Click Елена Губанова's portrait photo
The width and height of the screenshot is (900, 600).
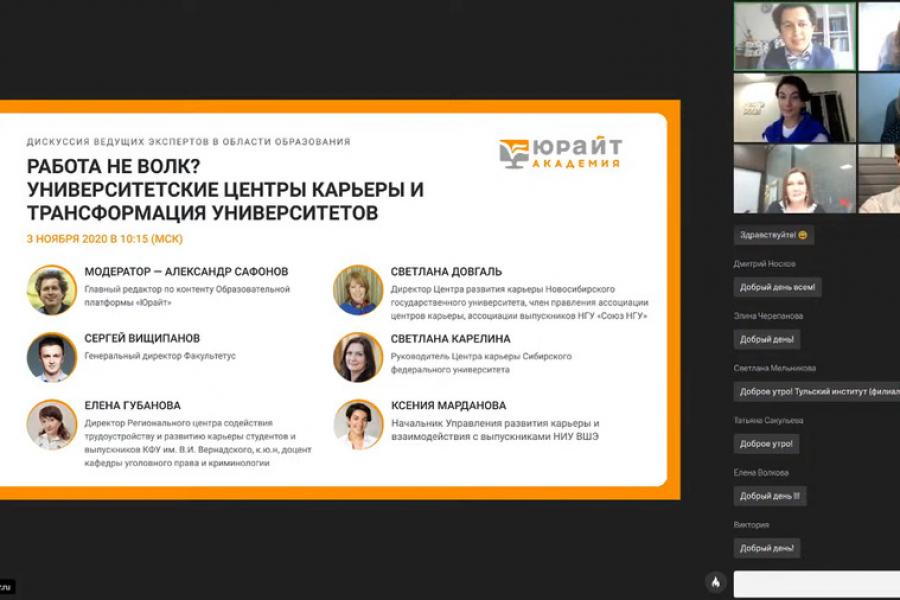click(x=52, y=424)
